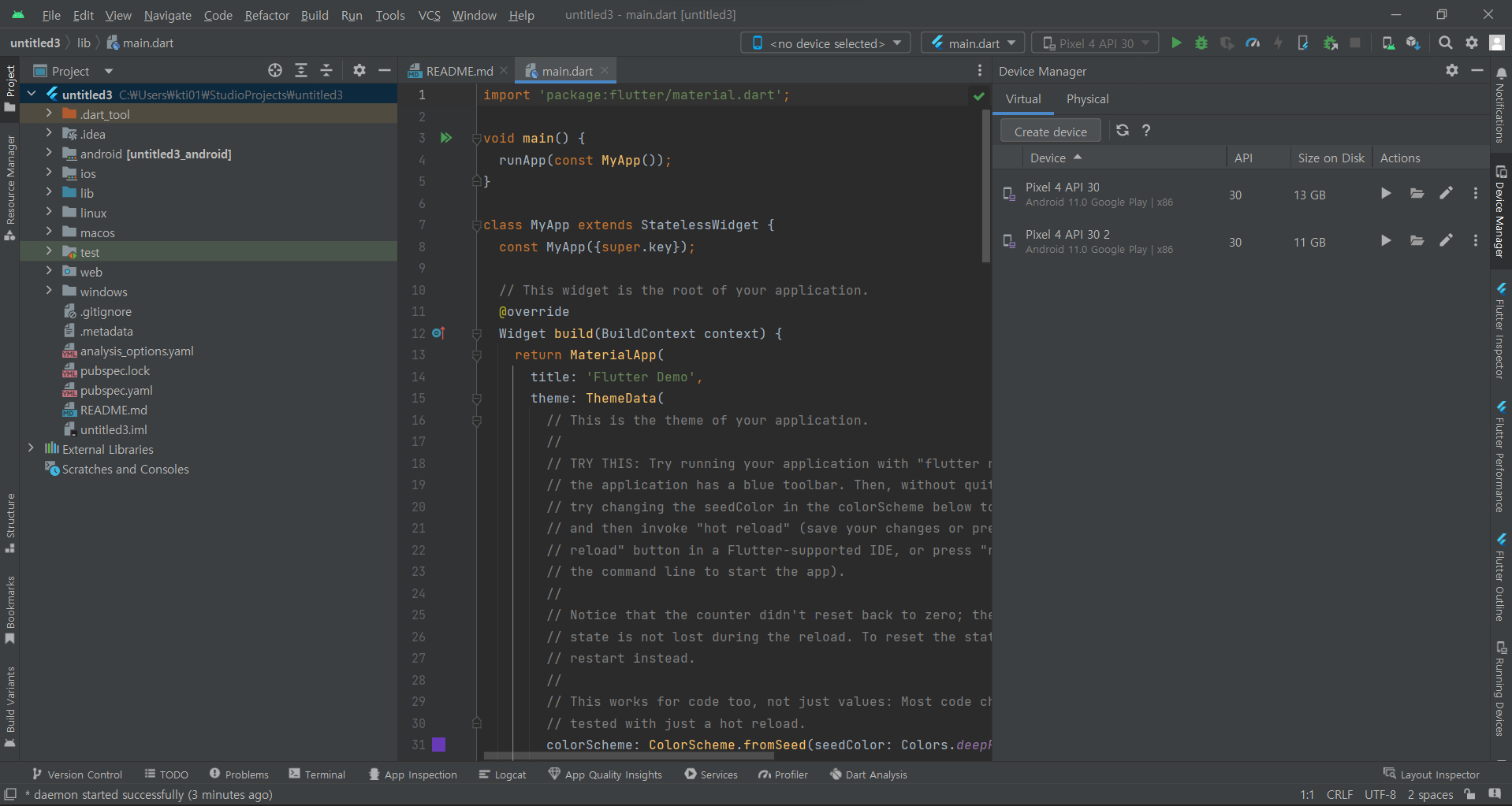Image resolution: width=1512 pixels, height=806 pixels.
Task: Switch to README.md editor tab
Action: point(457,71)
